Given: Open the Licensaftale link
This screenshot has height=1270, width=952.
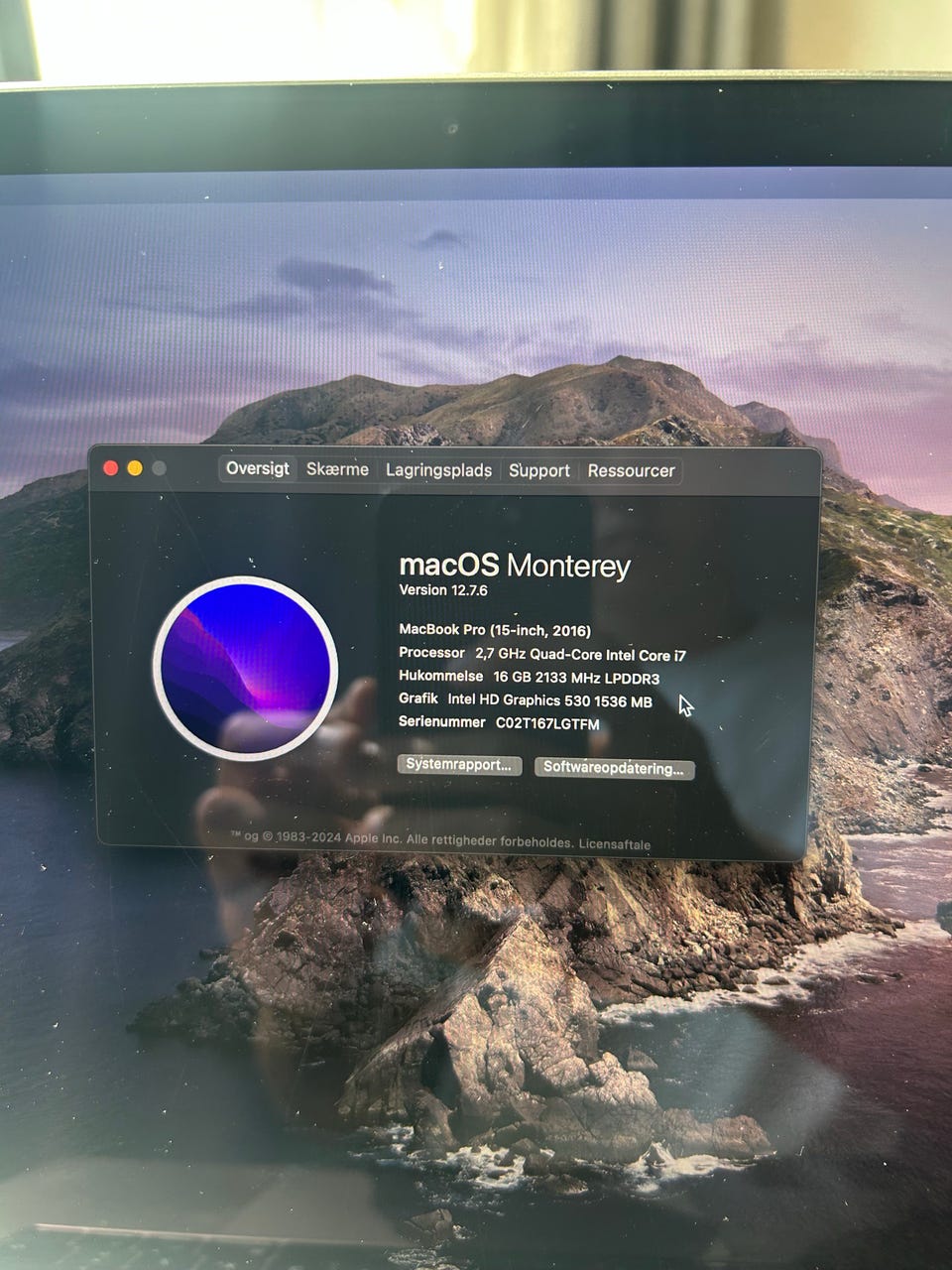Looking at the screenshot, I should point(615,844).
